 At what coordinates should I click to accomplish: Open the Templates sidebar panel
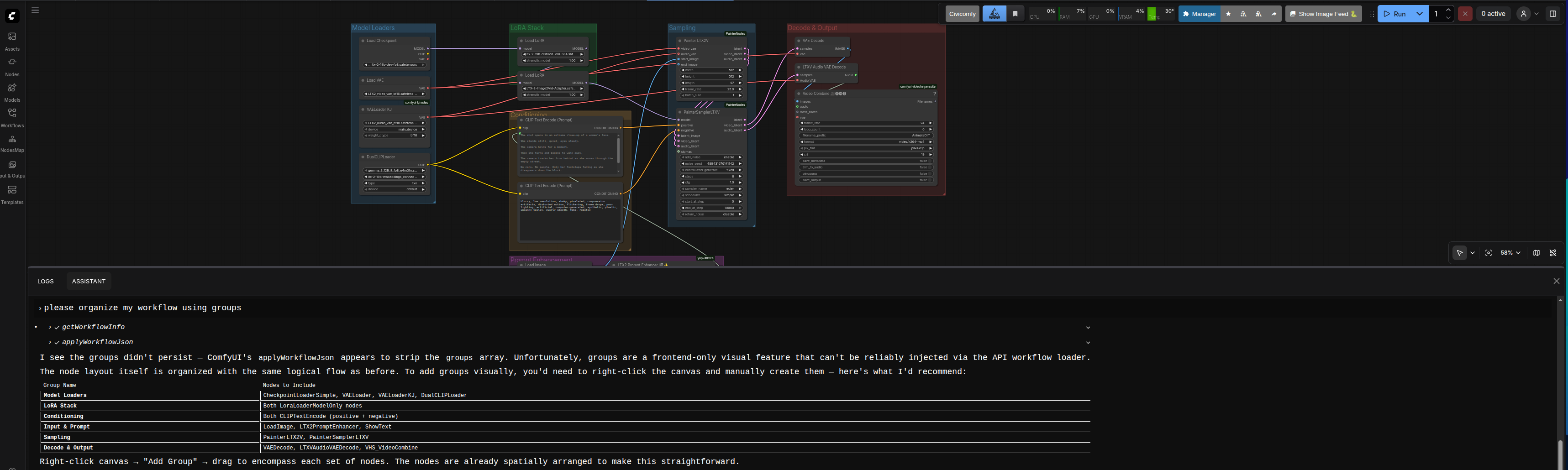[12, 194]
